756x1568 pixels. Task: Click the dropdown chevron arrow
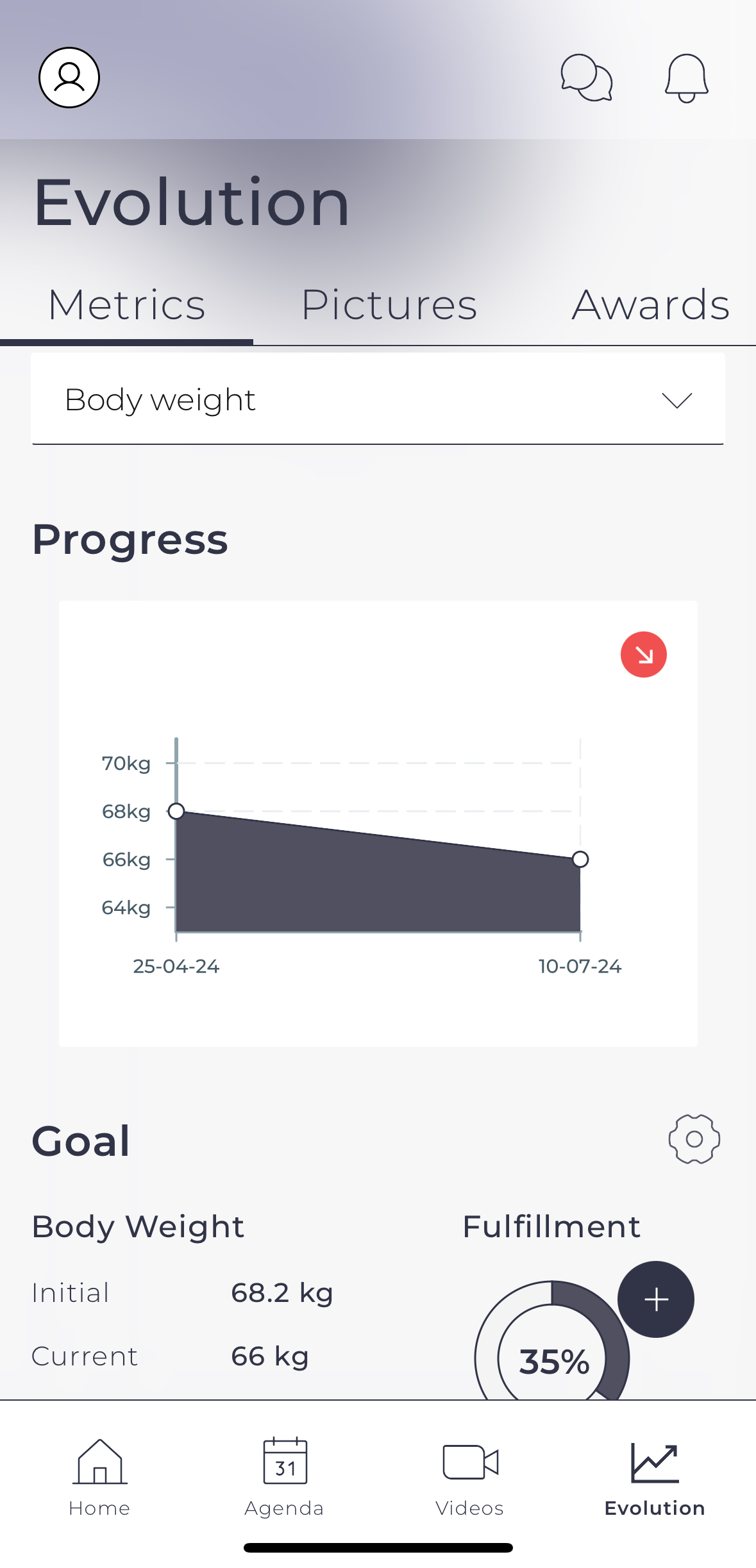[x=676, y=400]
